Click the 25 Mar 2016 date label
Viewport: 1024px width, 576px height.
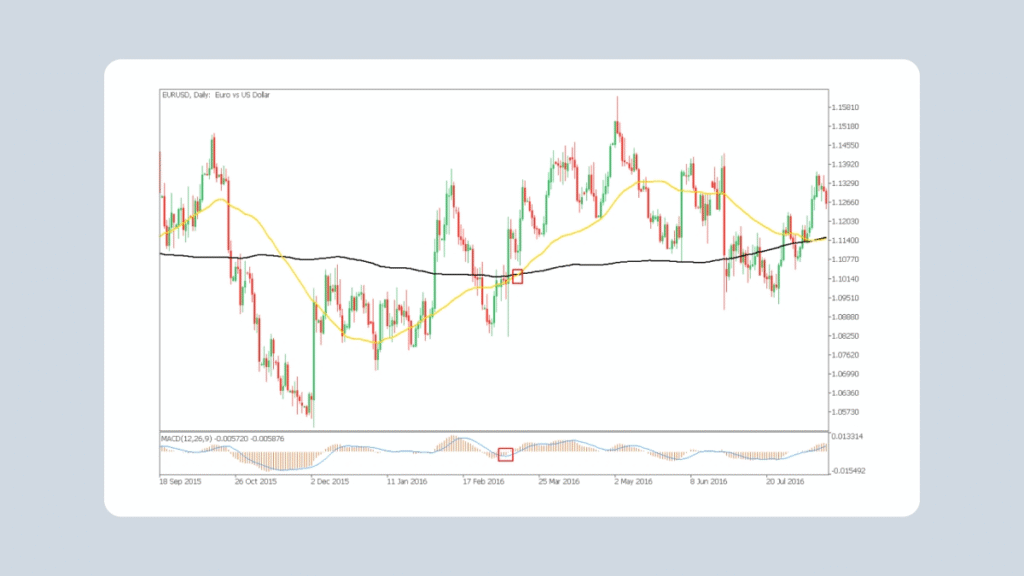(x=558, y=481)
